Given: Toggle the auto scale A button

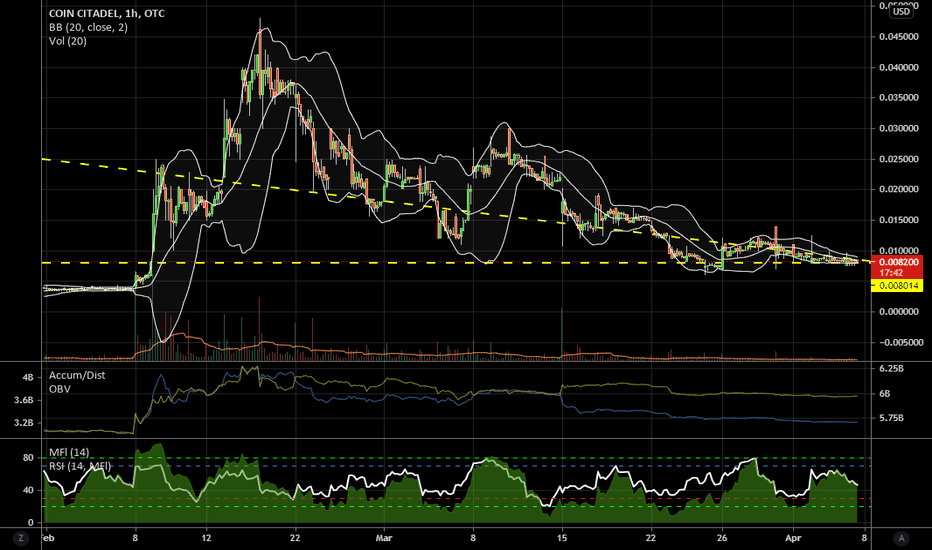Looking at the screenshot, I should click(x=901, y=538).
